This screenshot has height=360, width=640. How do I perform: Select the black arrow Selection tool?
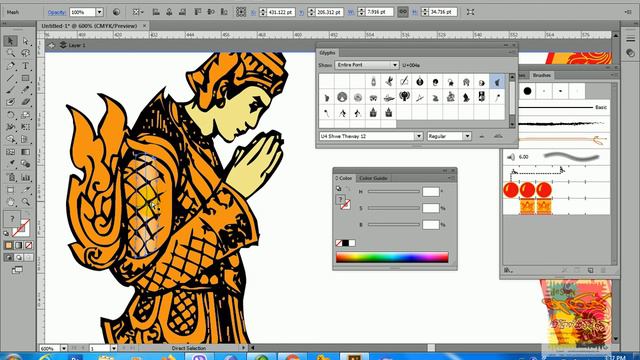point(11,41)
